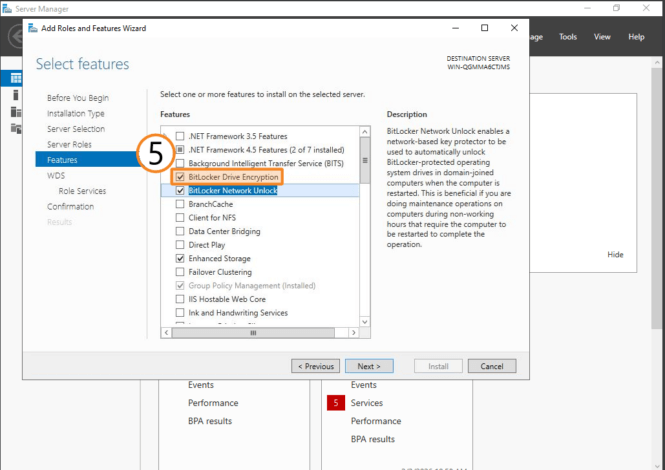Open Performance in the right server tile
This screenshot has width=665, height=470.
coord(376,421)
